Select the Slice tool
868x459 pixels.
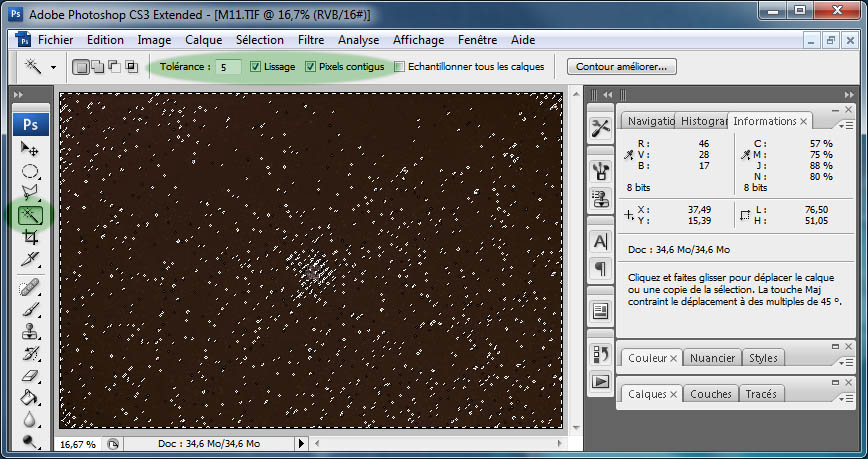30,259
